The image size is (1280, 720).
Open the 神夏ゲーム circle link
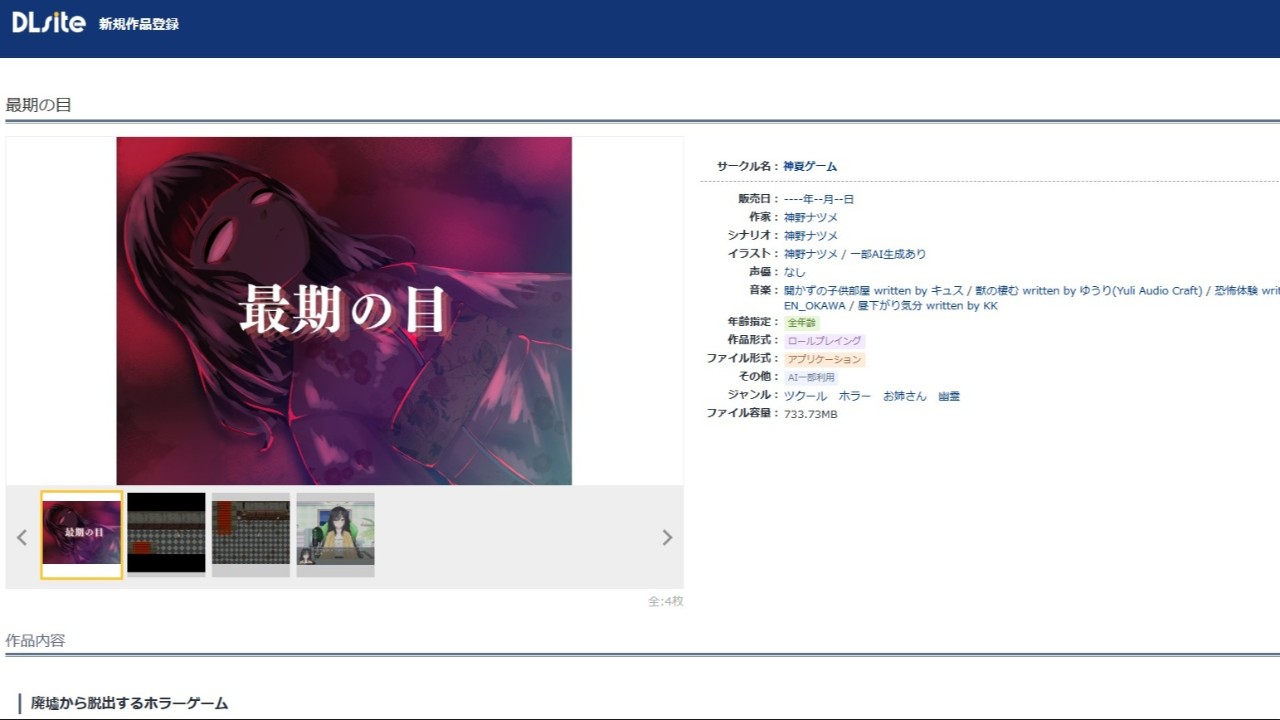810,166
